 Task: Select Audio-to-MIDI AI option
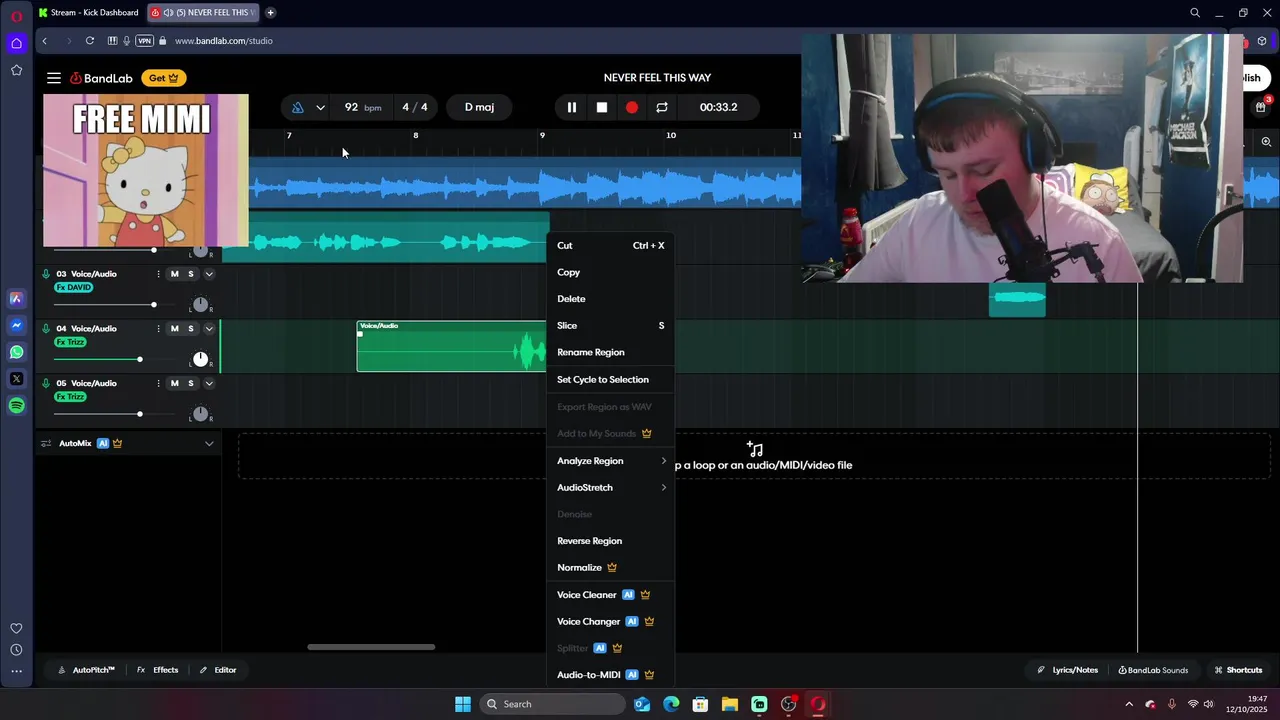click(610, 675)
